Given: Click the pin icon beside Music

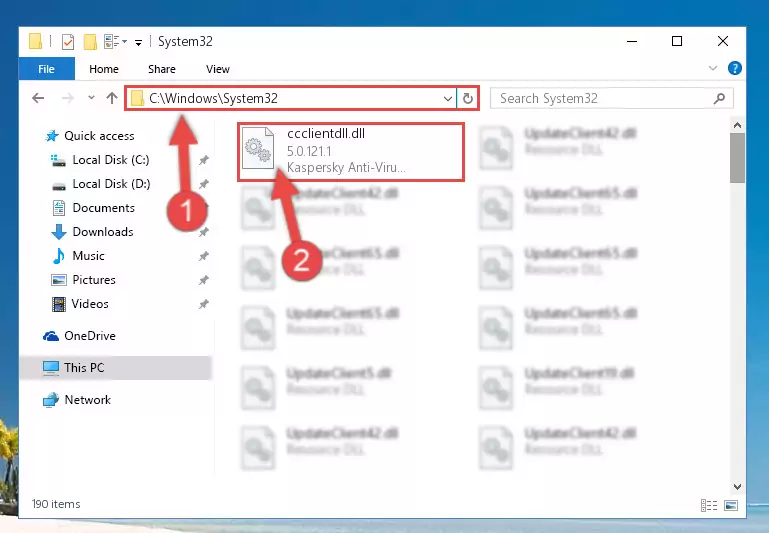Looking at the screenshot, I should click(204, 256).
